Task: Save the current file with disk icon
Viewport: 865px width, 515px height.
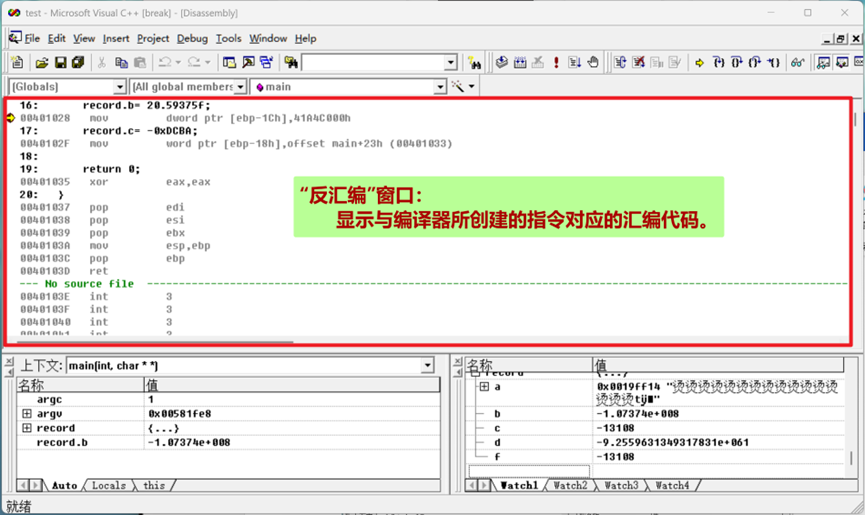Action: [60, 63]
